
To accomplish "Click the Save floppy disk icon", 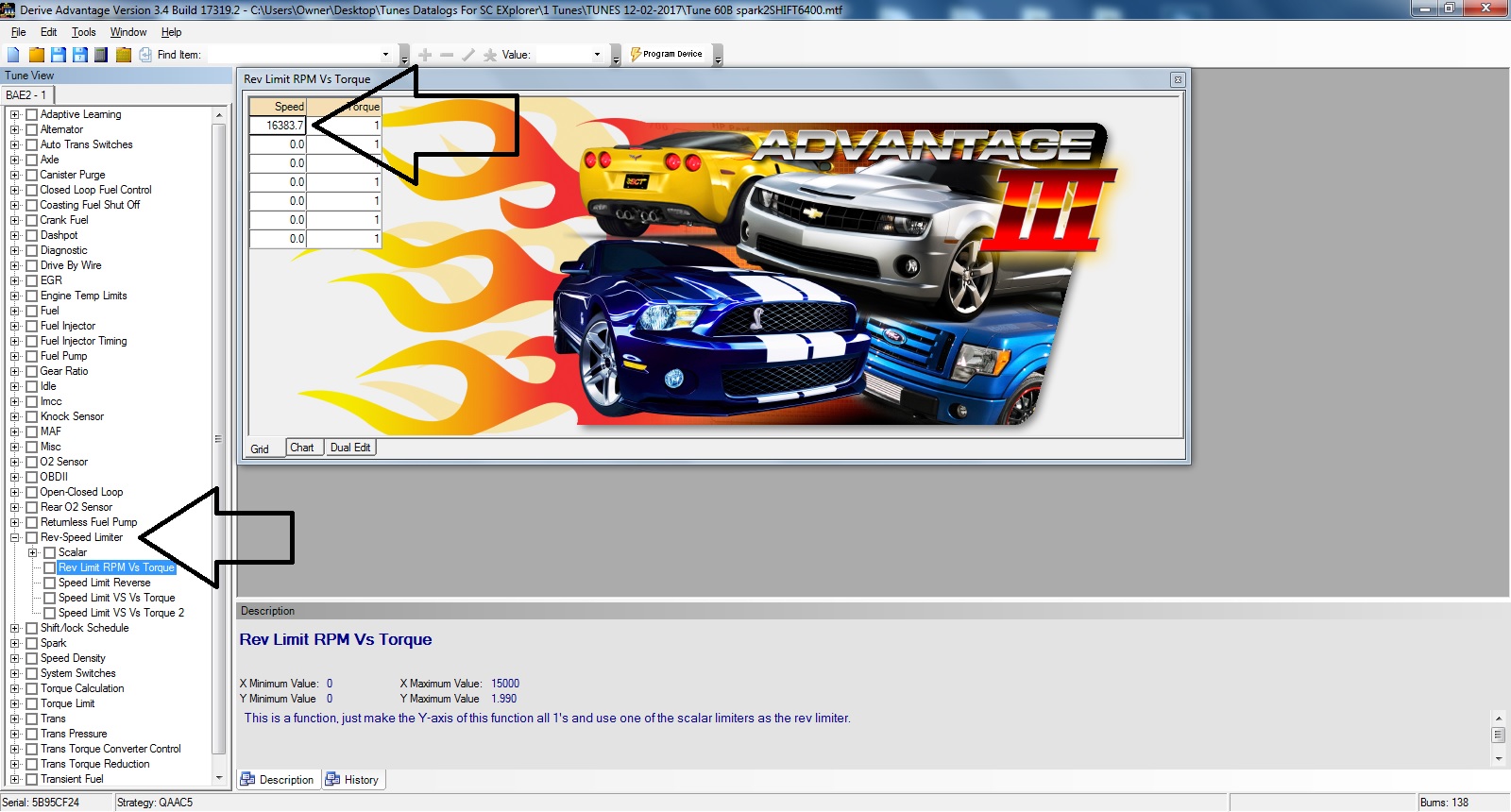I will (58, 55).
